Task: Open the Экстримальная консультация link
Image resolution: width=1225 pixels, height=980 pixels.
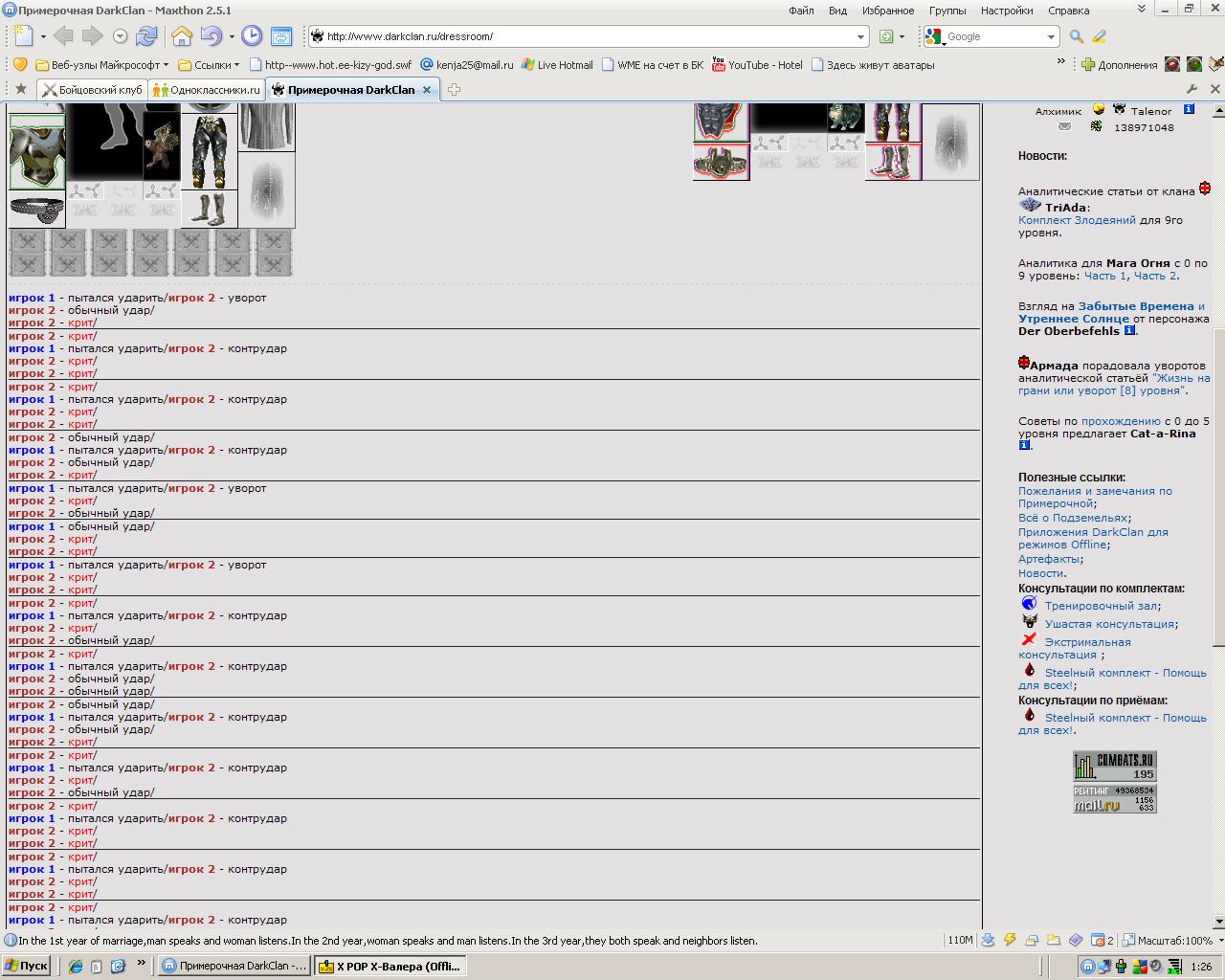Action: (1075, 648)
